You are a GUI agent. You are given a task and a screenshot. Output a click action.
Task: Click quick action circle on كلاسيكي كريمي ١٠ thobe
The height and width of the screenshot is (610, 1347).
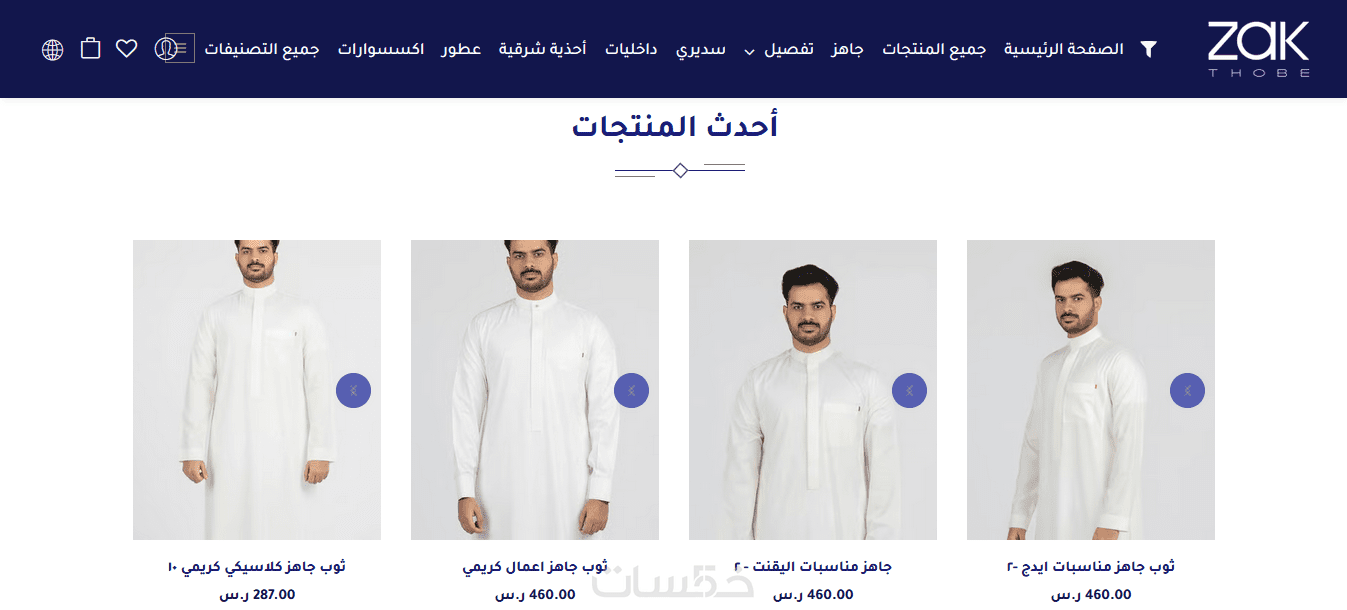pyautogui.click(x=353, y=390)
